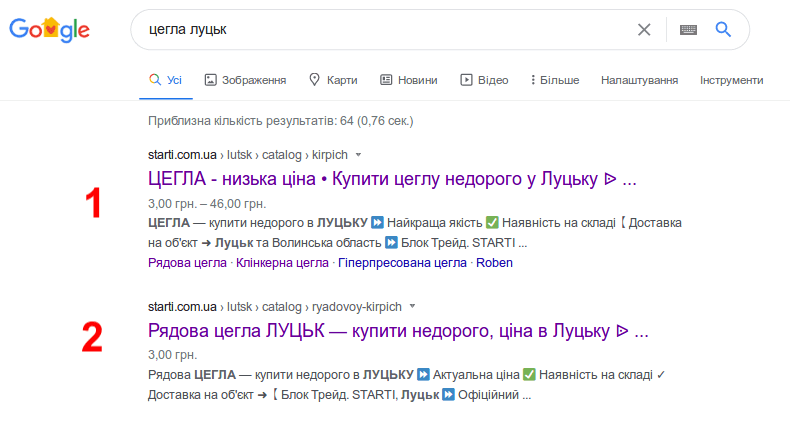Screen dimensions: 790x426
Task: Click the price range '3,00 грн. – 46,00 грн.'
Action: [x=207, y=204]
